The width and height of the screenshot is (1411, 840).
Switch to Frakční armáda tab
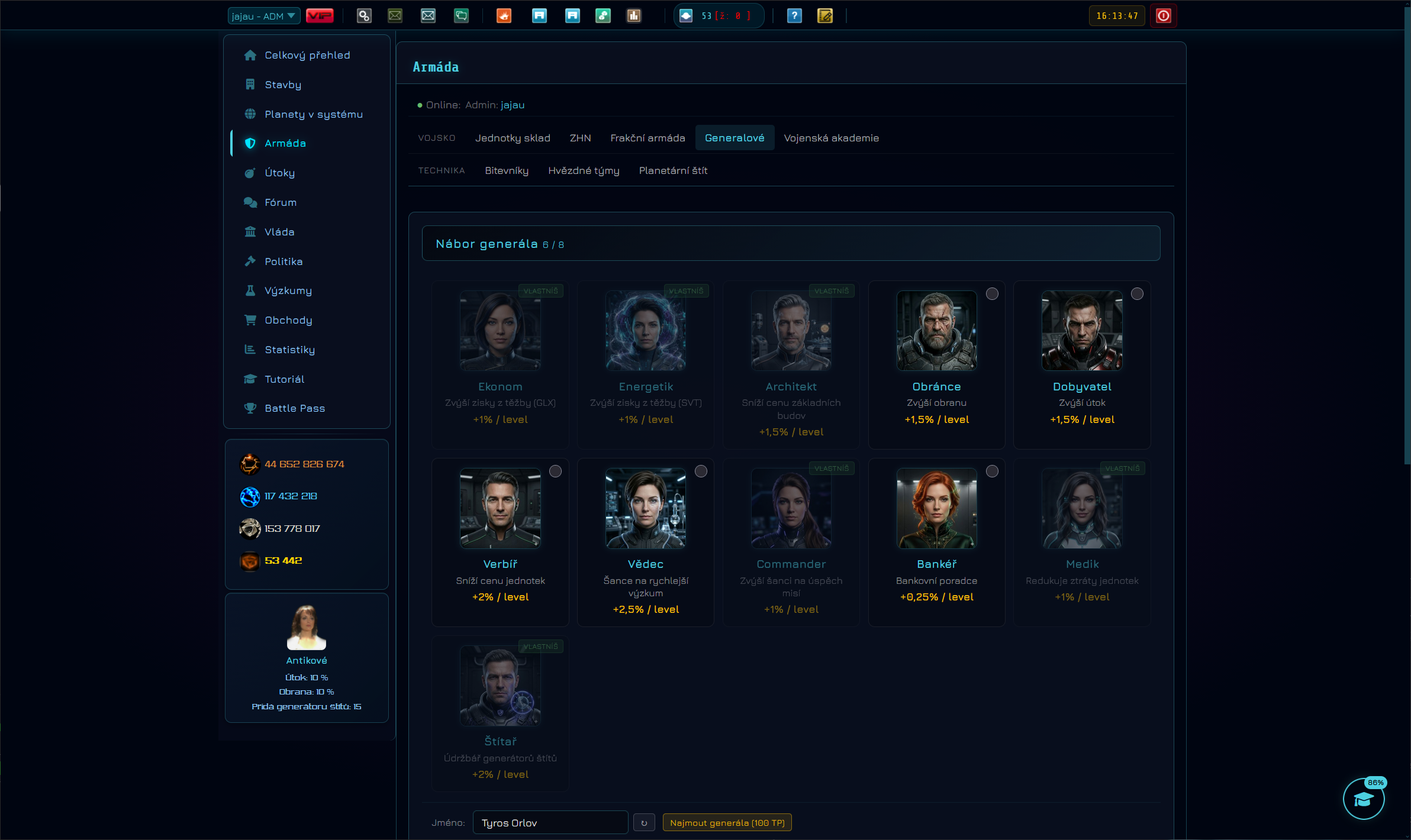(647, 138)
